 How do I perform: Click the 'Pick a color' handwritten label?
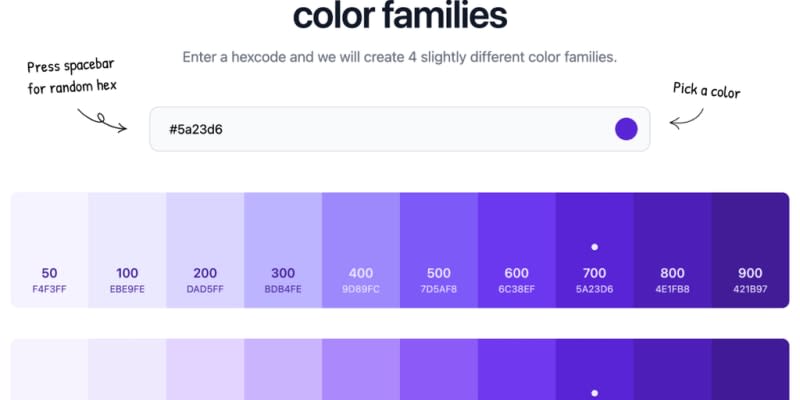point(707,90)
